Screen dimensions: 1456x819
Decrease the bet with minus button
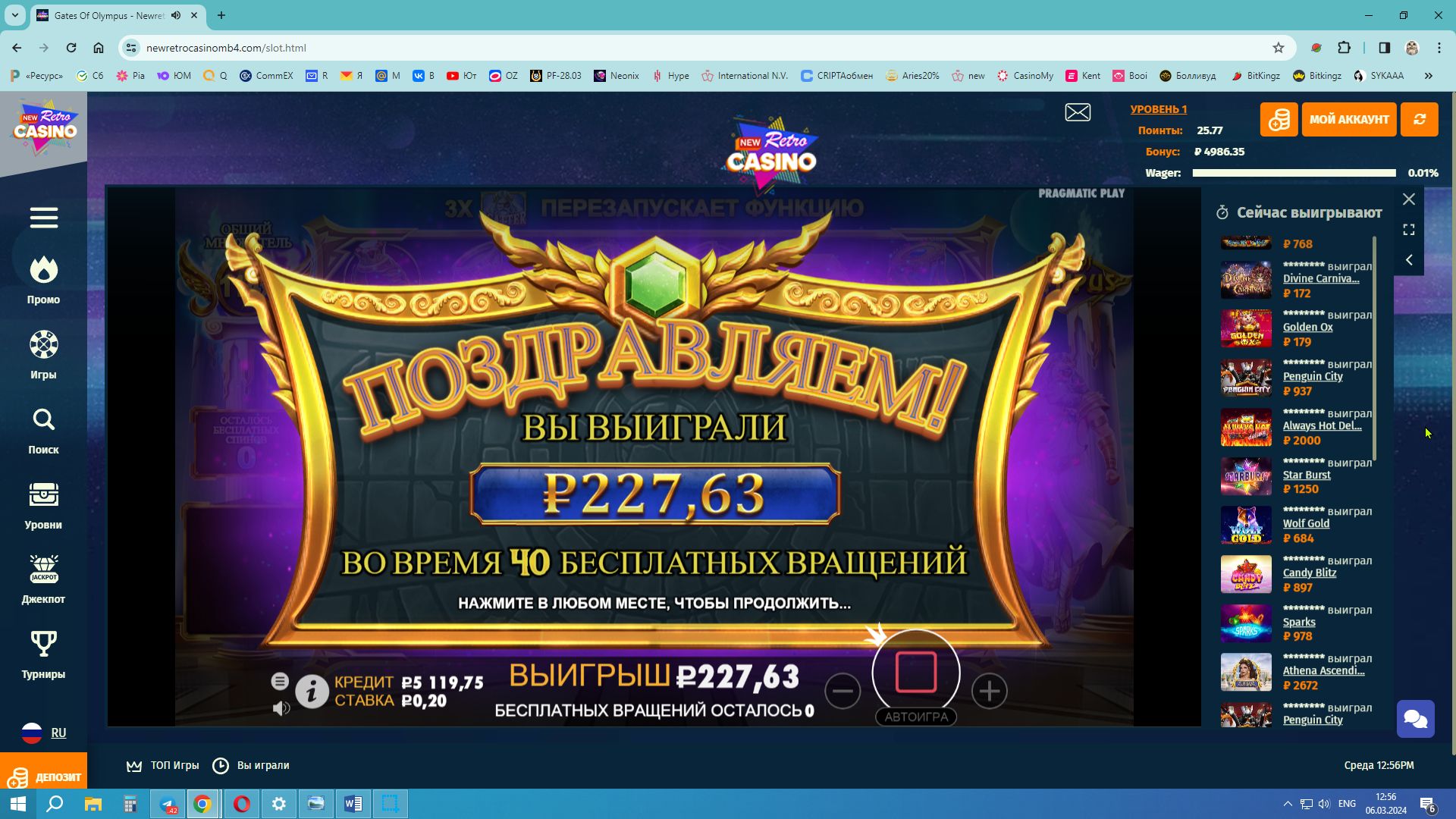(x=843, y=691)
